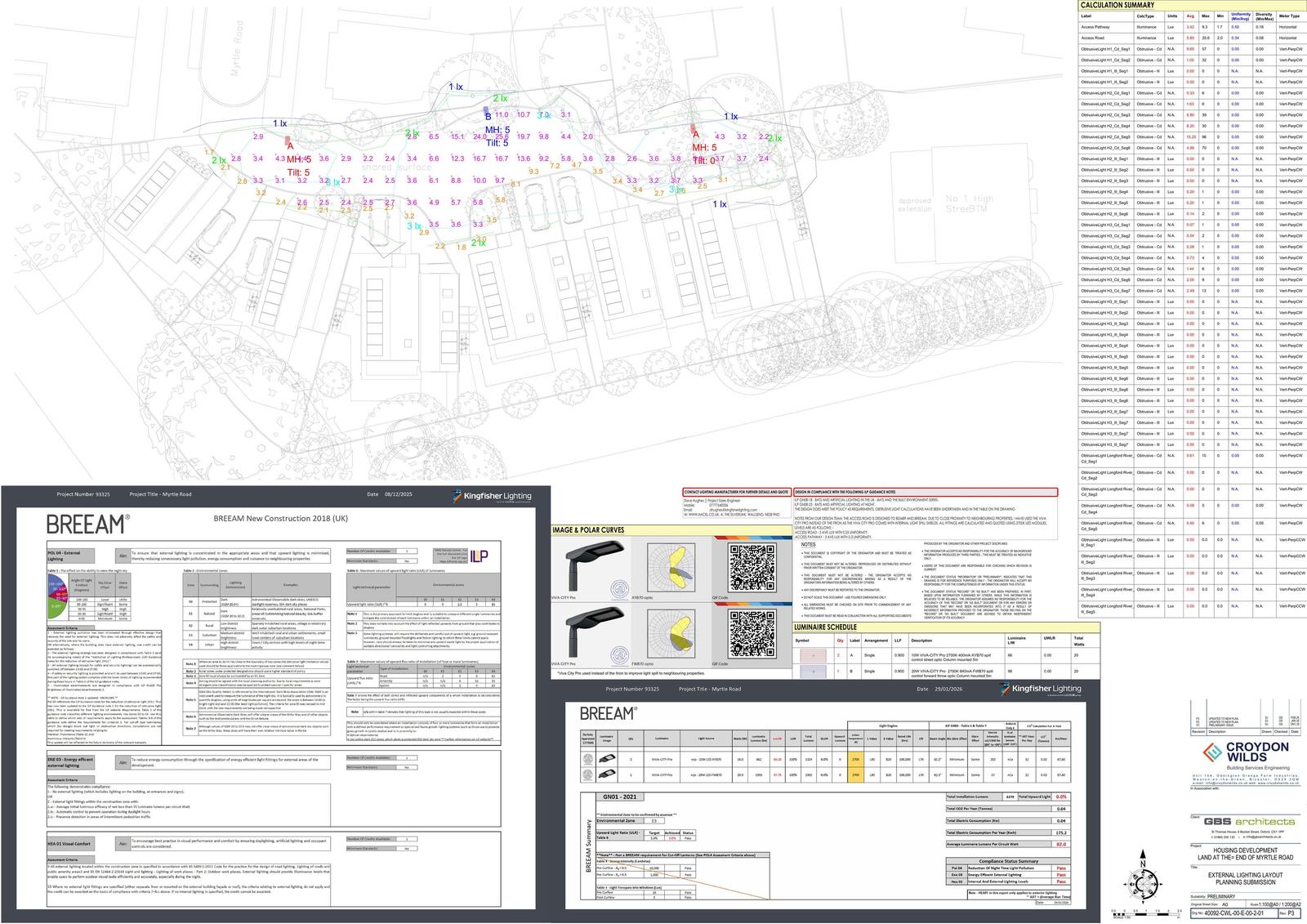Click the blue symbol swatch for luminaire B
1307x924 pixels.
(x=814, y=672)
